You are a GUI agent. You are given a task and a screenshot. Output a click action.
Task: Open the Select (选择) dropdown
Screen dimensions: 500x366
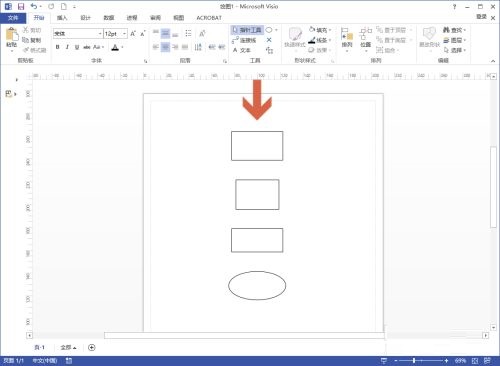(x=454, y=50)
